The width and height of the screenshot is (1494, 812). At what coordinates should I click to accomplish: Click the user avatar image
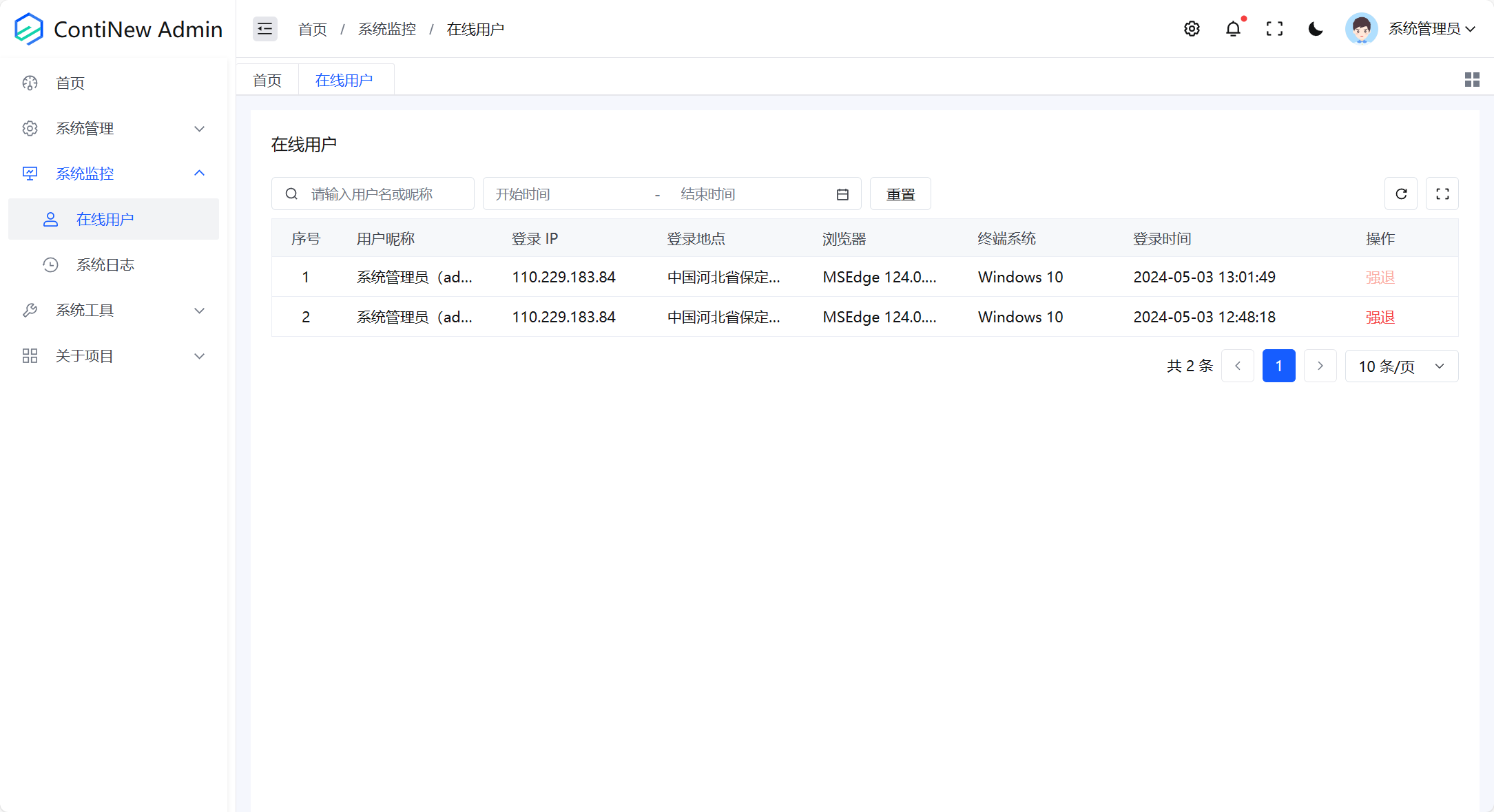coord(1361,29)
